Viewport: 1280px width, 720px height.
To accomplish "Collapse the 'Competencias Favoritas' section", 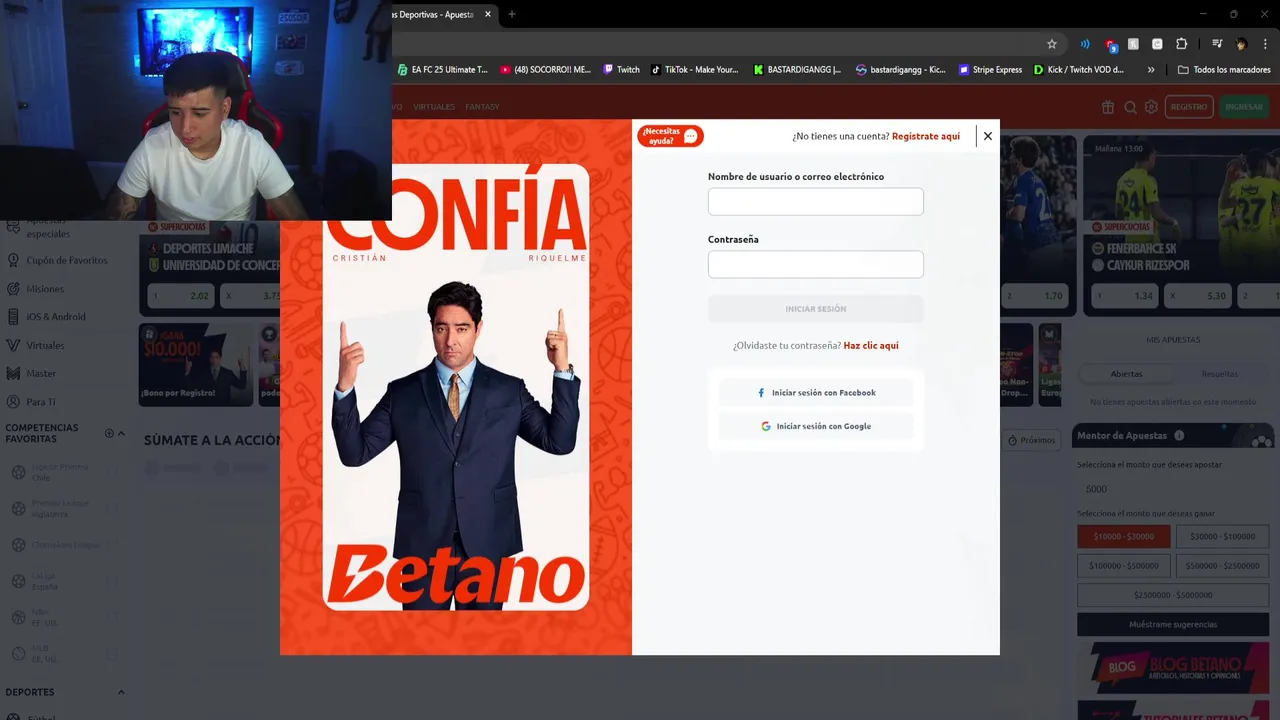I will tap(121, 433).
